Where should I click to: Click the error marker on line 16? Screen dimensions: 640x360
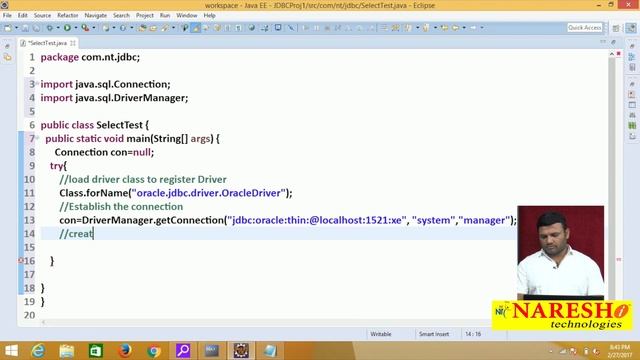(21, 260)
